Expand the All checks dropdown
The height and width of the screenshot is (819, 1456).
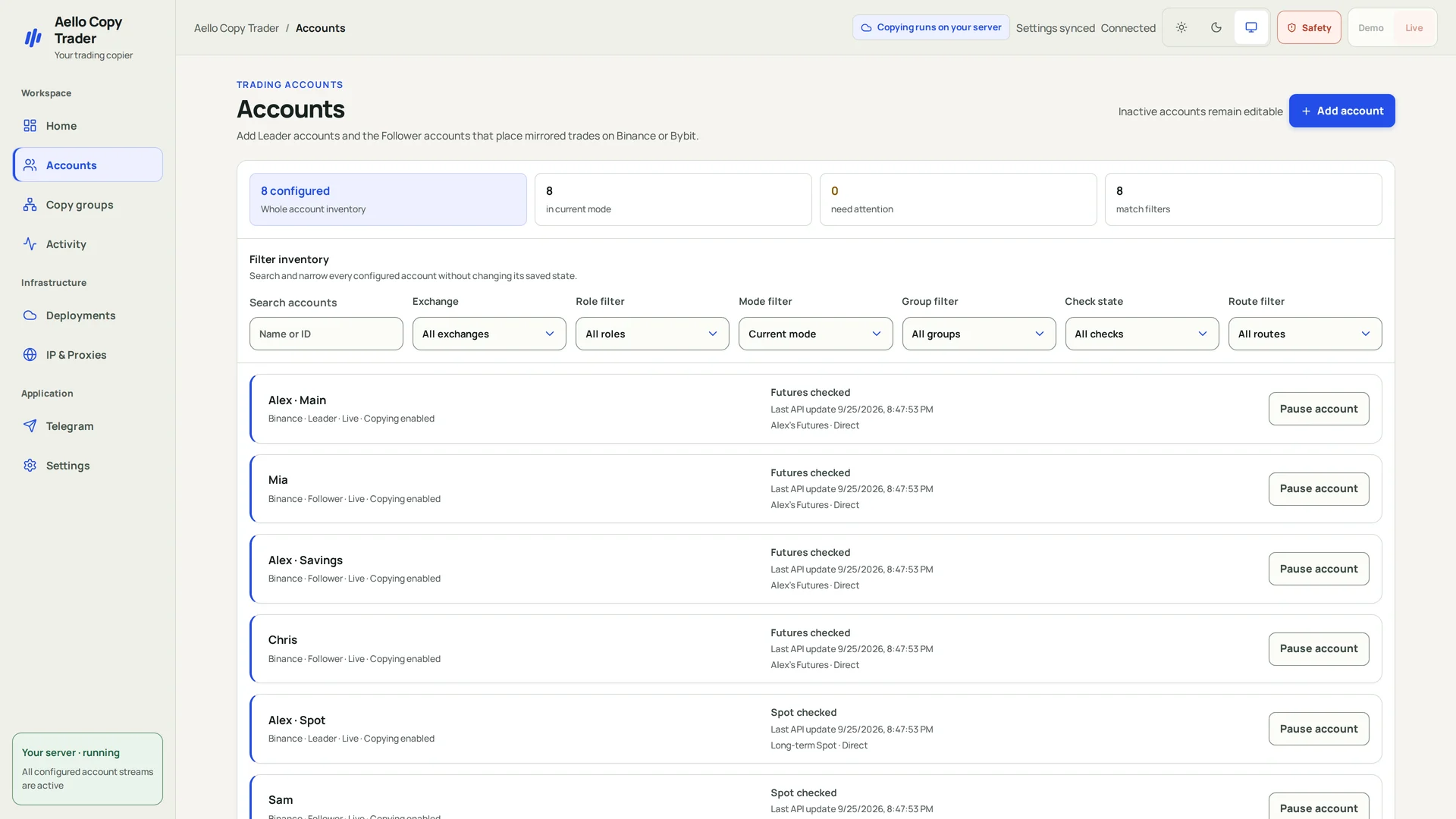tap(1142, 334)
